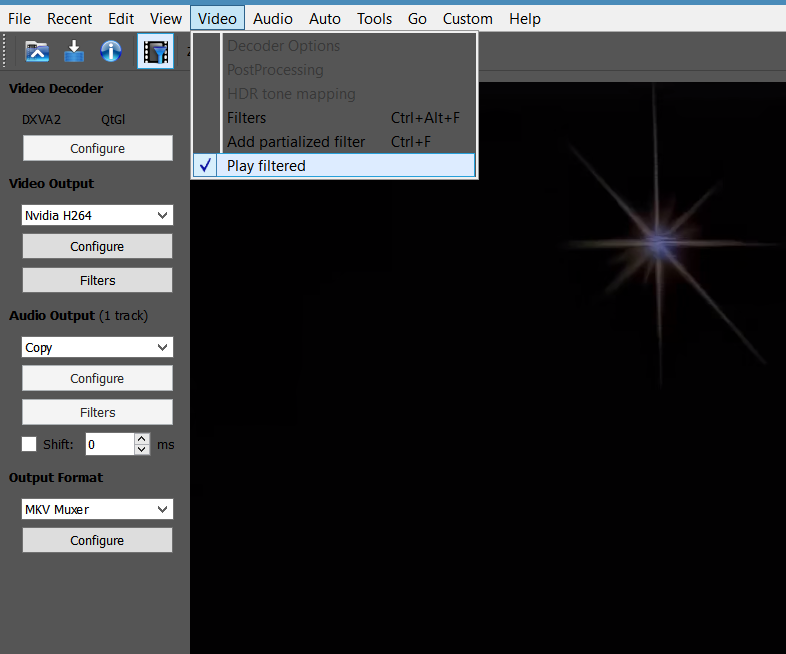
Task: Open Filters under Video Output
Action: coord(97,280)
